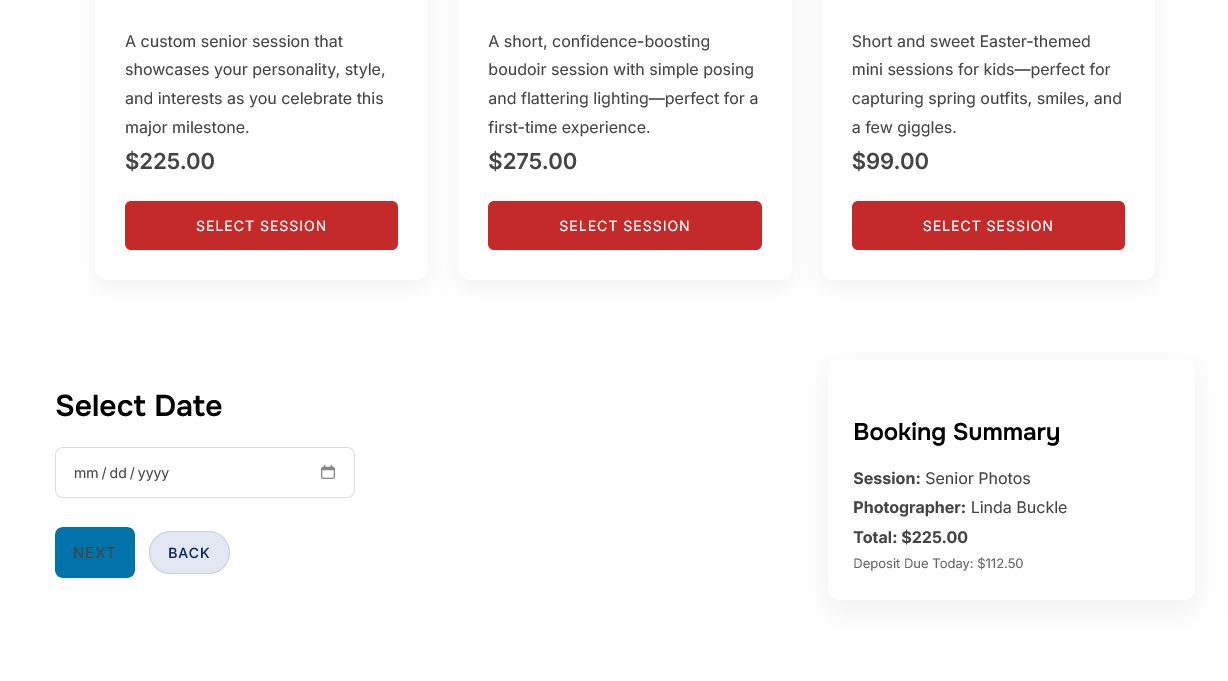
Task: Select the $99 Easter mini session
Action: (987, 226)
